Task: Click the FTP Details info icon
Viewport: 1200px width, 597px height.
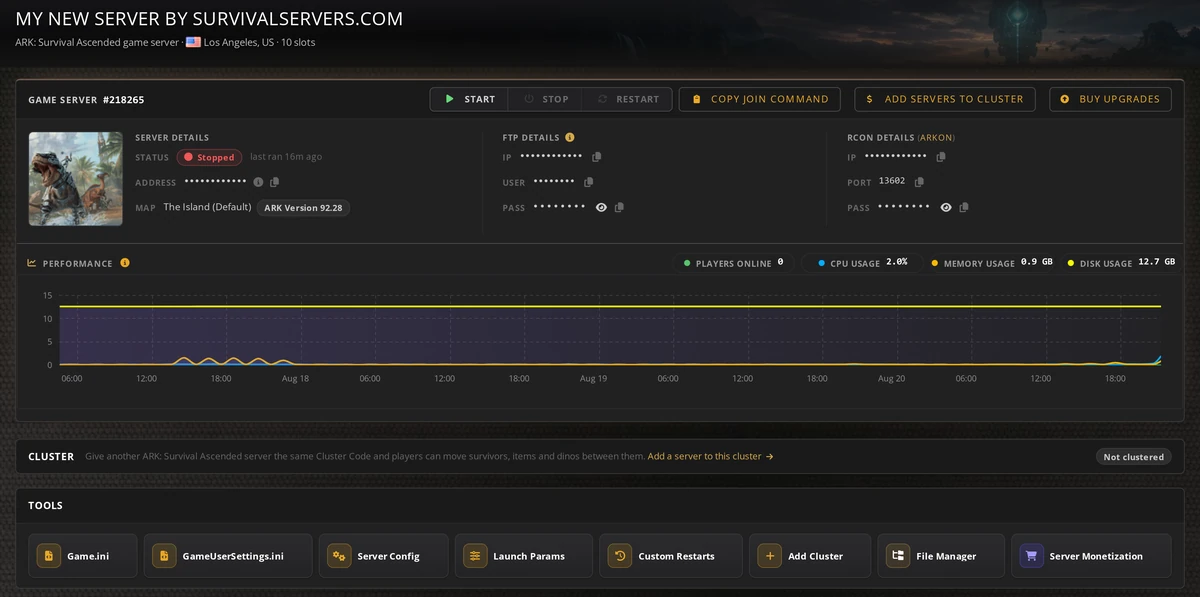Action: [570, 137]
